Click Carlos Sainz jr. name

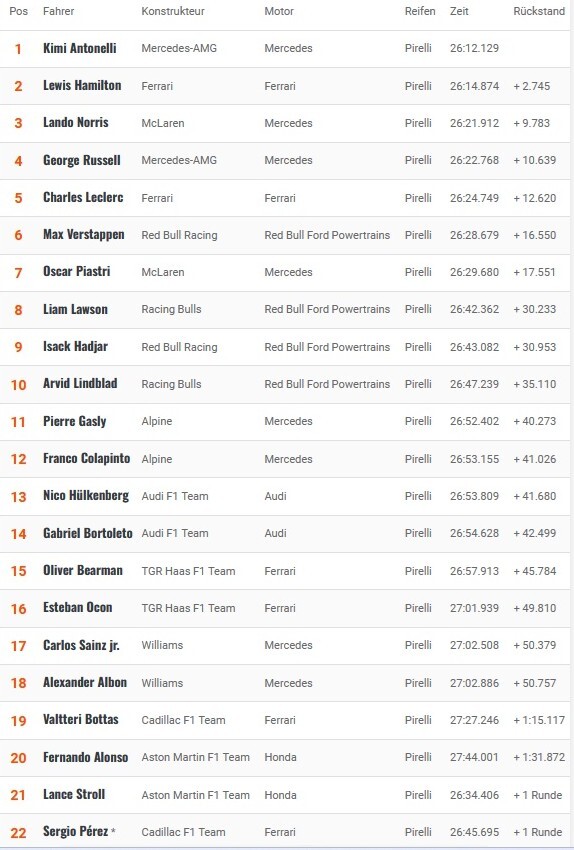point(81,645)
